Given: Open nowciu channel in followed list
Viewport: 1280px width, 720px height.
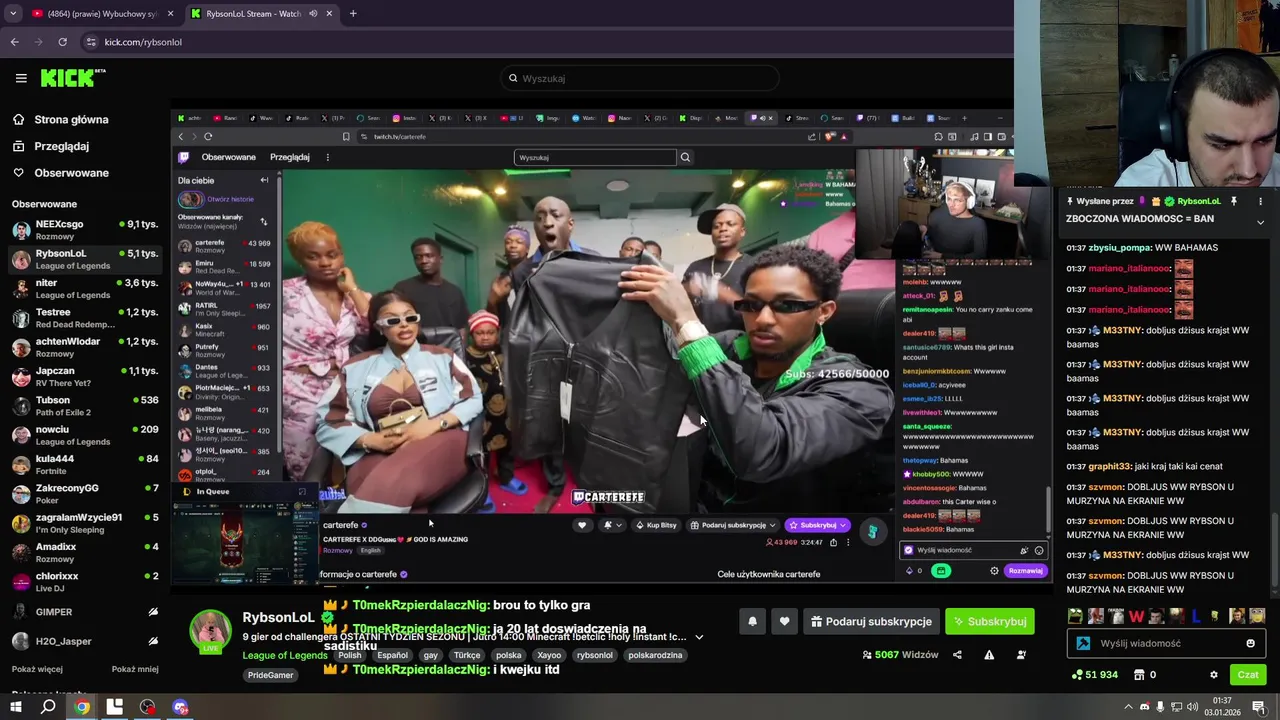Looking at the screenshot, I should 85,435.
